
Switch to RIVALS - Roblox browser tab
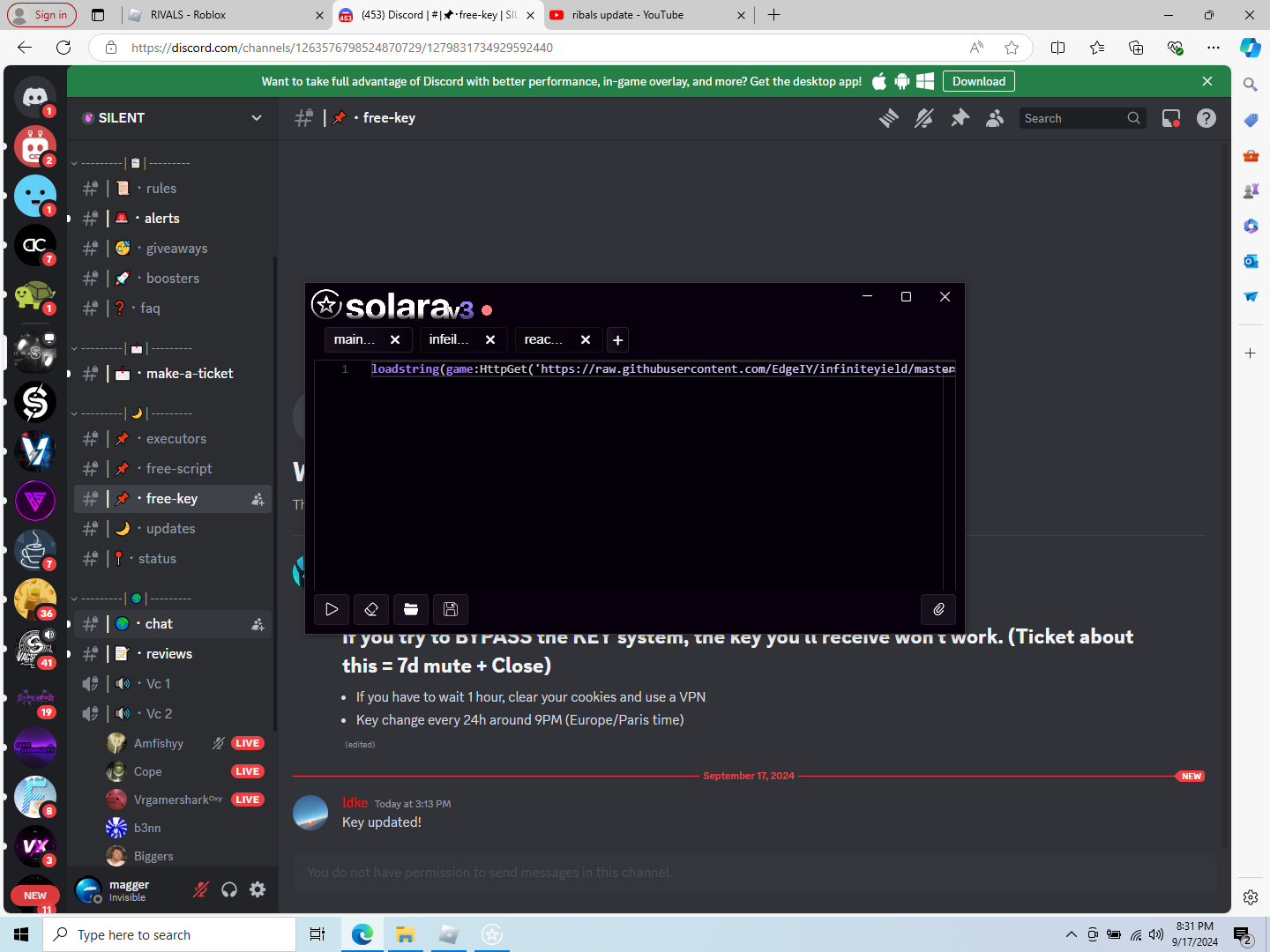coord(225,15)
